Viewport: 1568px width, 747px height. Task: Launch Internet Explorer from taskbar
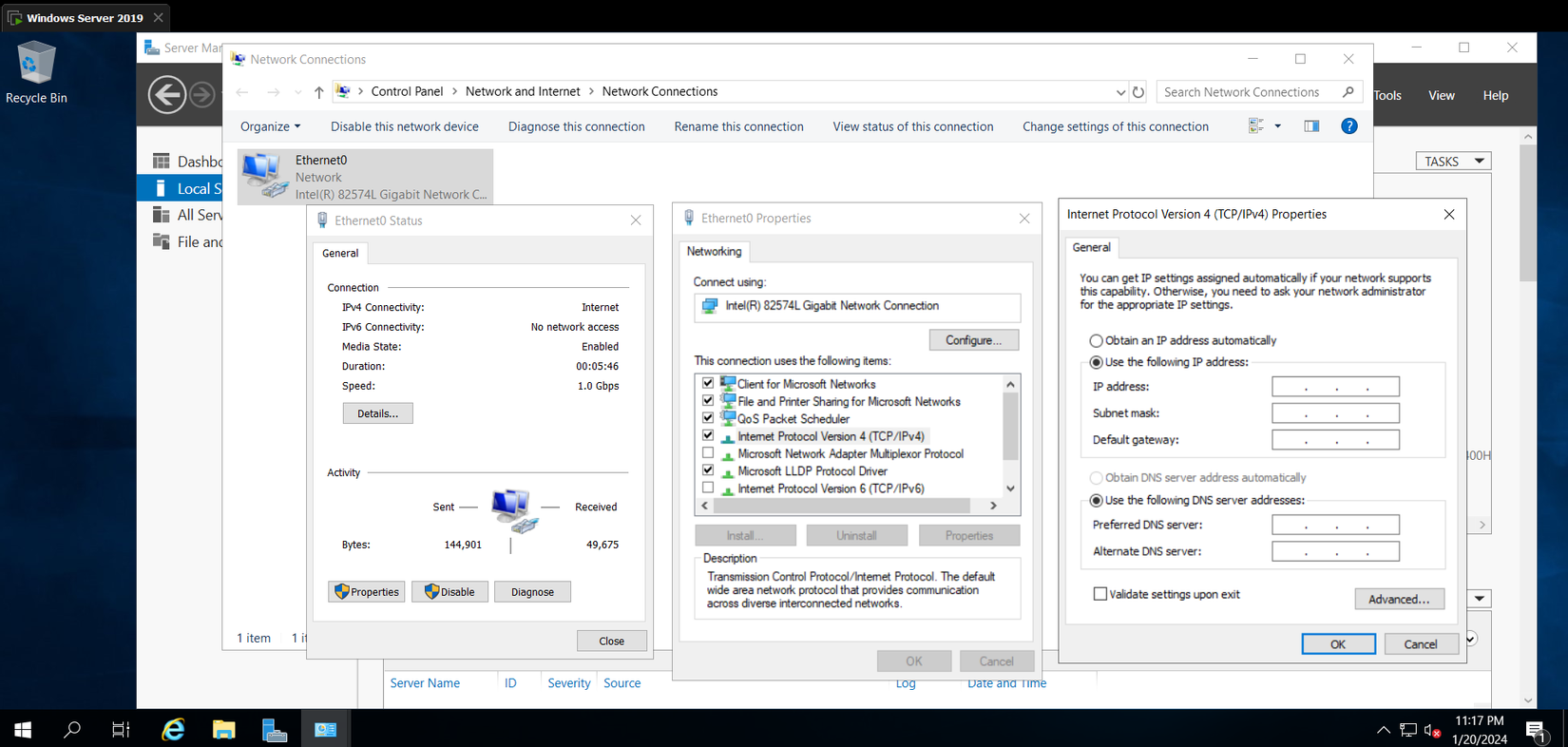point(173,730)
